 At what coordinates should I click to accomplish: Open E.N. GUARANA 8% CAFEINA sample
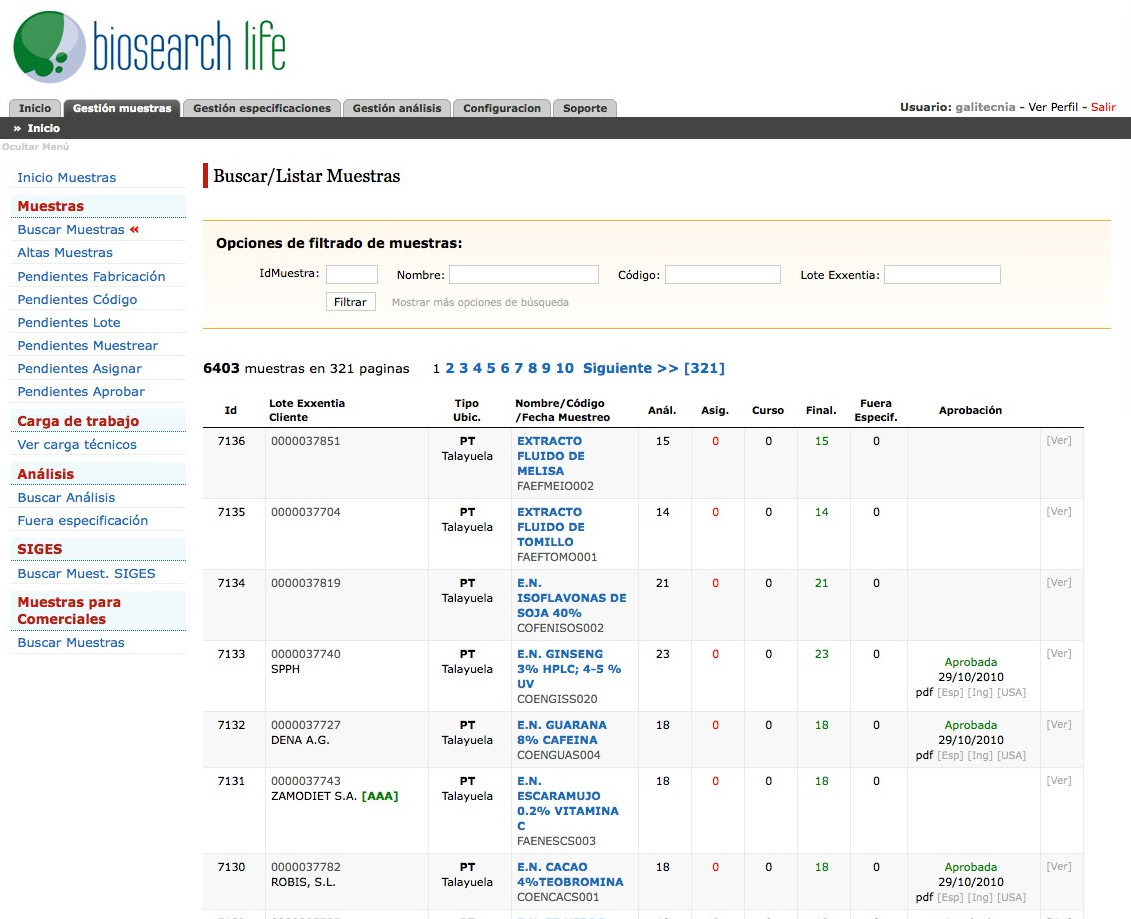coord(561,732)
